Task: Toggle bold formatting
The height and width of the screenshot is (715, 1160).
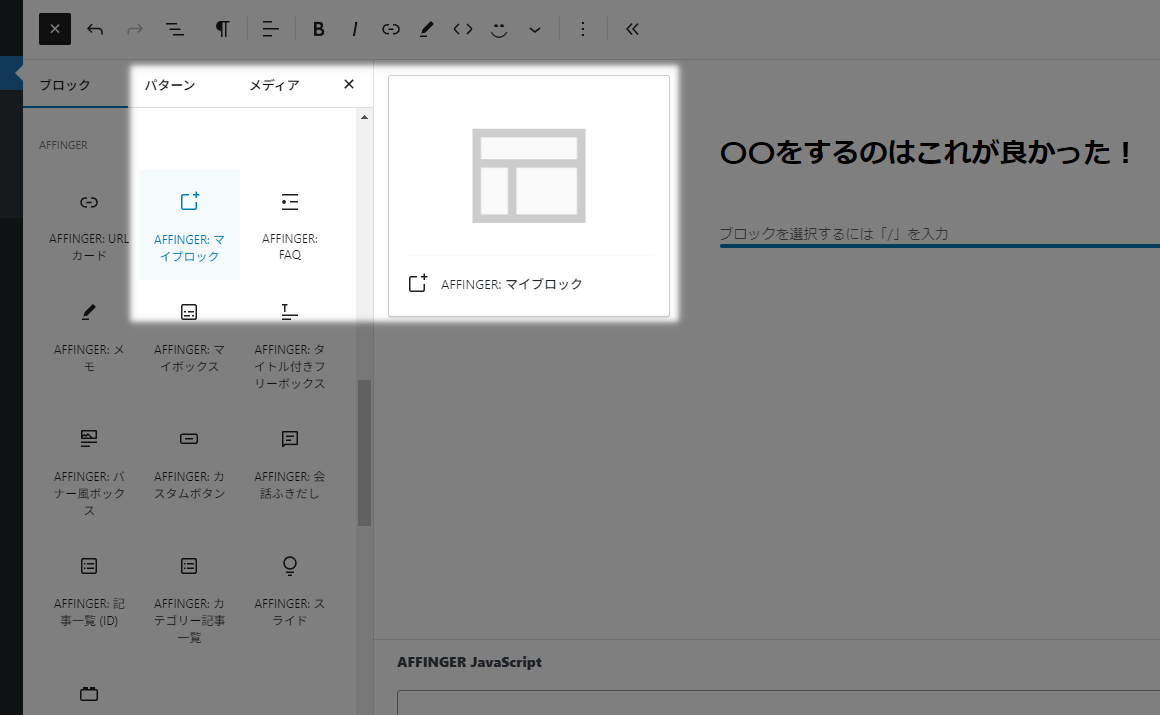Action: tap(318, 29)
